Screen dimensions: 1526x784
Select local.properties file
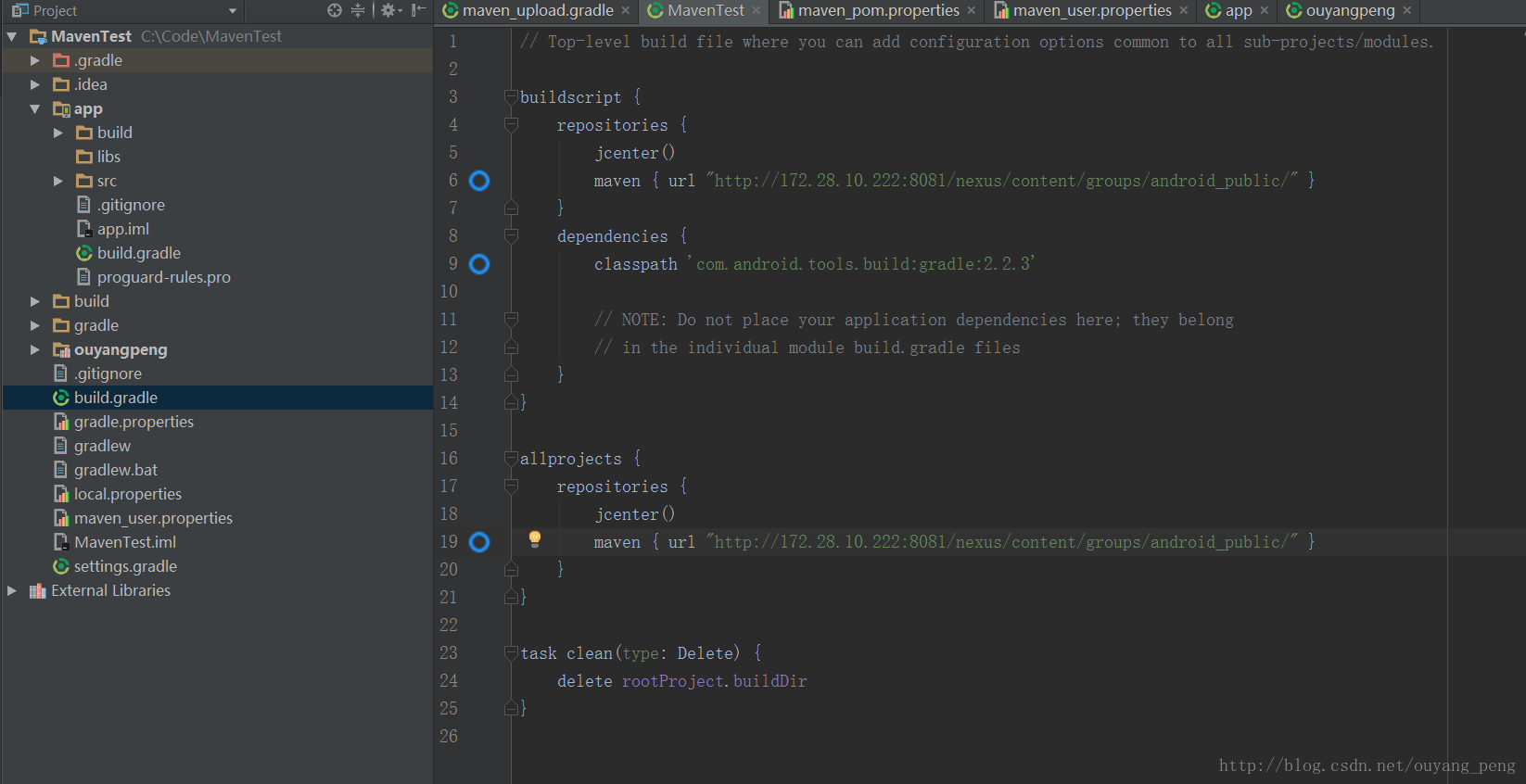(x=128, y=494)
